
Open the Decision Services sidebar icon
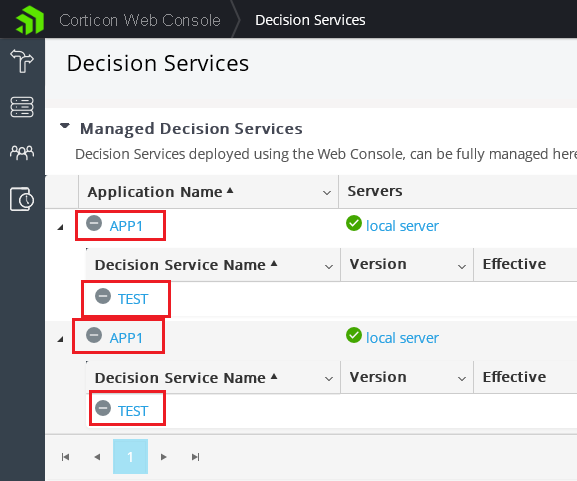tap(22, 61)
